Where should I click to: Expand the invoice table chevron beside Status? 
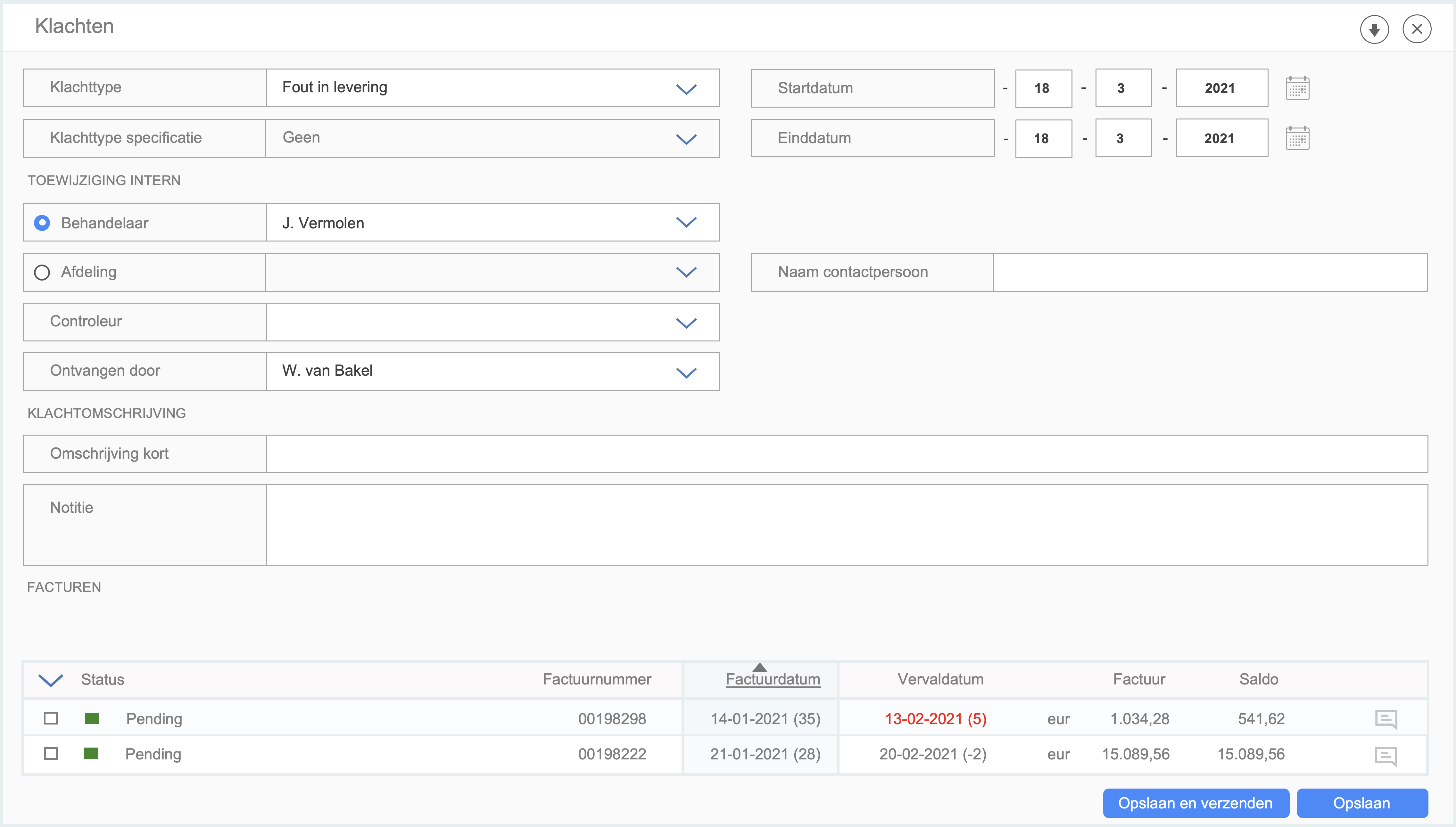(51, 680)
